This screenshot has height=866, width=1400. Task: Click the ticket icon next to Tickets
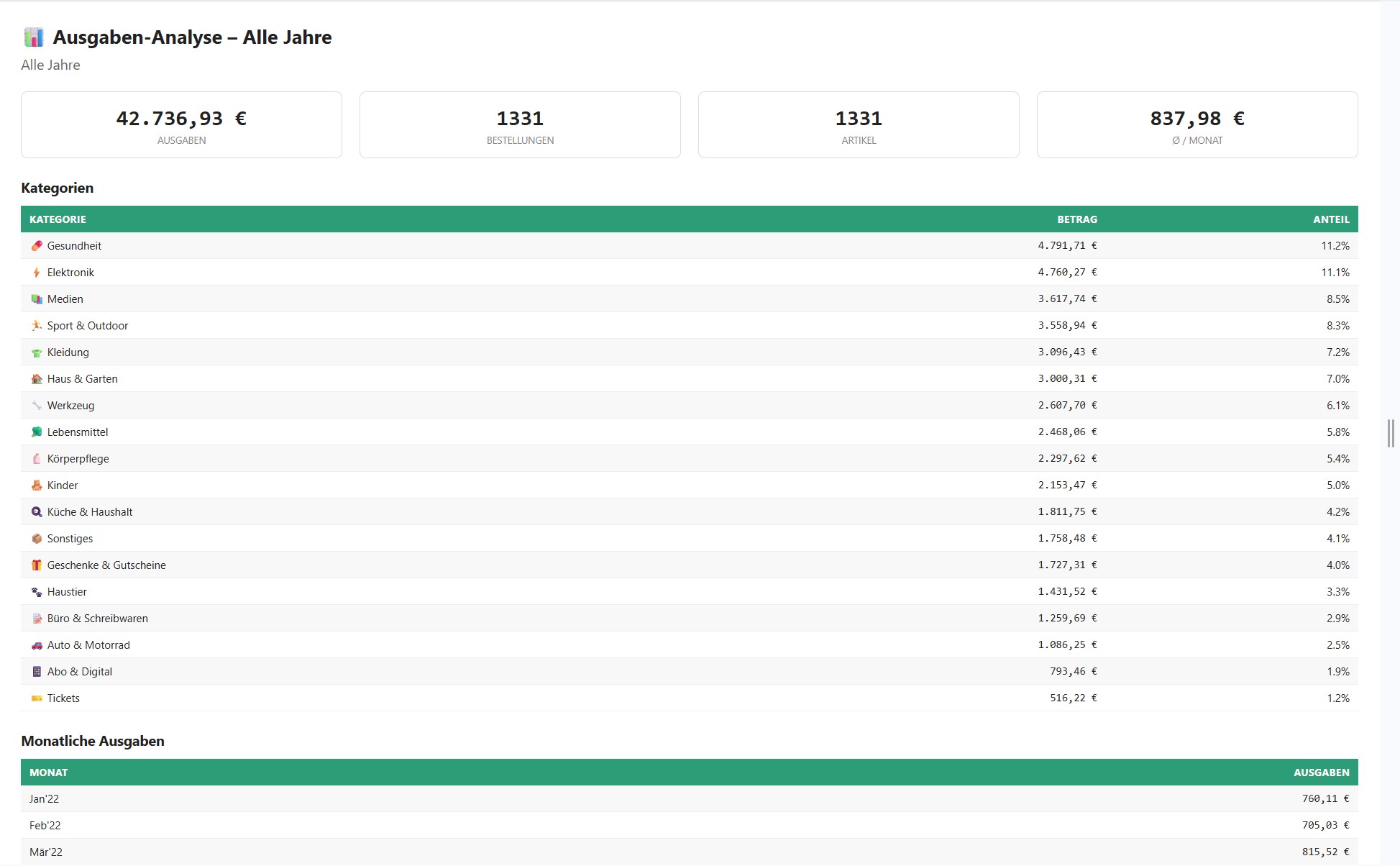point(37,698)
